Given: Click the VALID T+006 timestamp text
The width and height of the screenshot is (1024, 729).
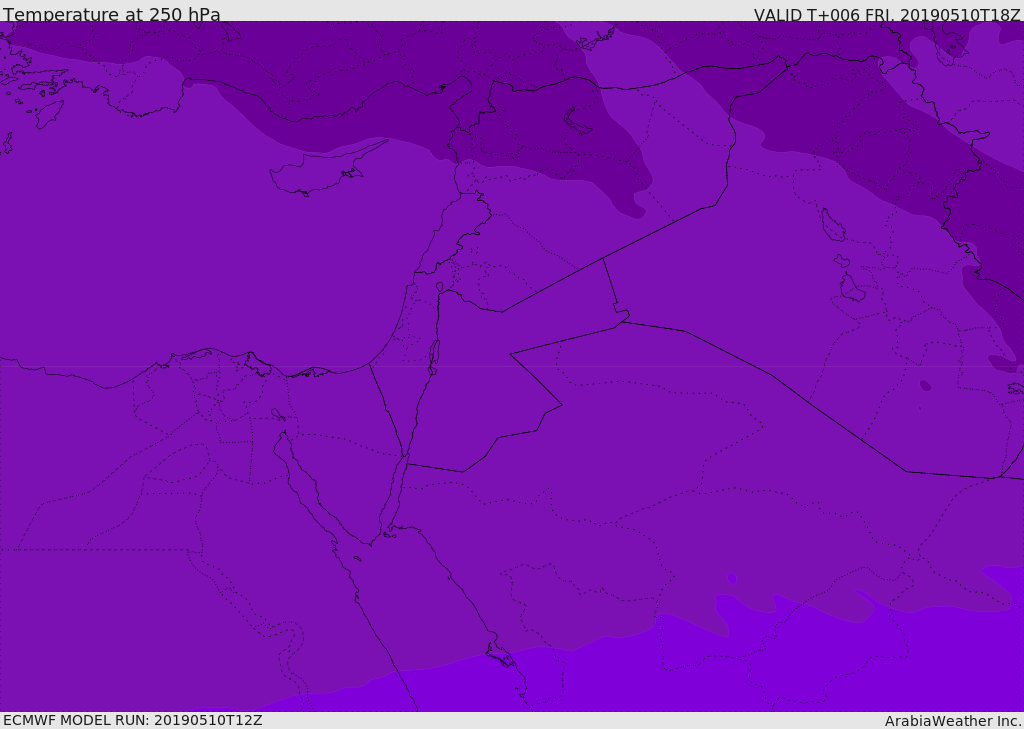Looking at the screenshot, I should click(x=886, y=15).
